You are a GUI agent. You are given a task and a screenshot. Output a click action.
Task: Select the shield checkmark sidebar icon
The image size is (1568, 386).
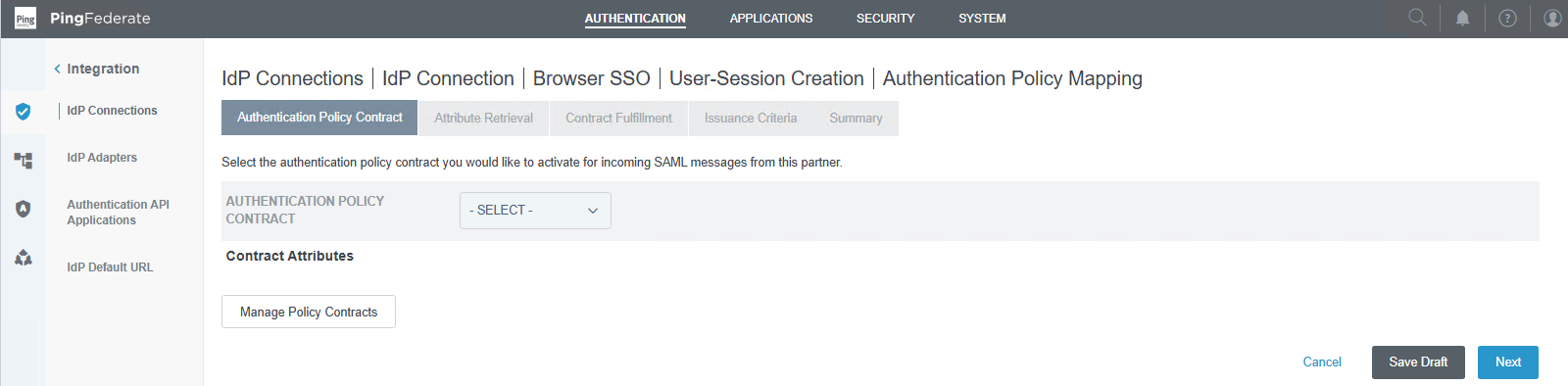pyautogui.click(x=24, y=111)
